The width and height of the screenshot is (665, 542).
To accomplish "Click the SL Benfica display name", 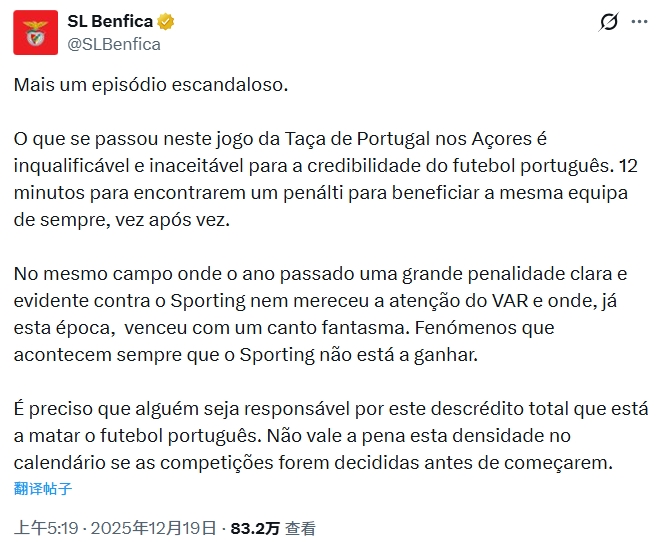I will click(110, 22).
